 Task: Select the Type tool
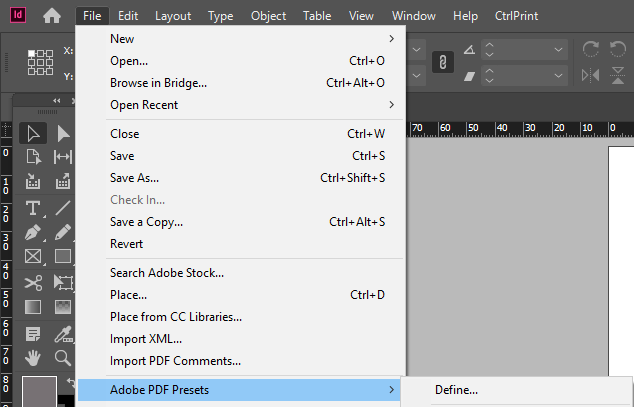(x=33, y=209)
